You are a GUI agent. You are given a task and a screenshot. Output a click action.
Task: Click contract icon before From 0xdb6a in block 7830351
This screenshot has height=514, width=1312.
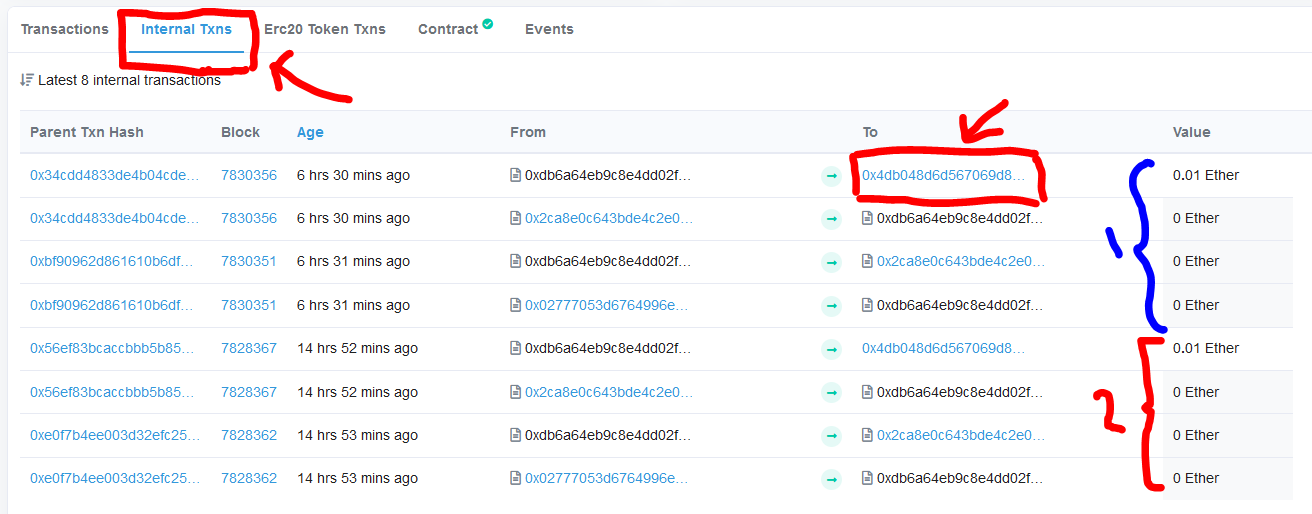pos(516,262)
